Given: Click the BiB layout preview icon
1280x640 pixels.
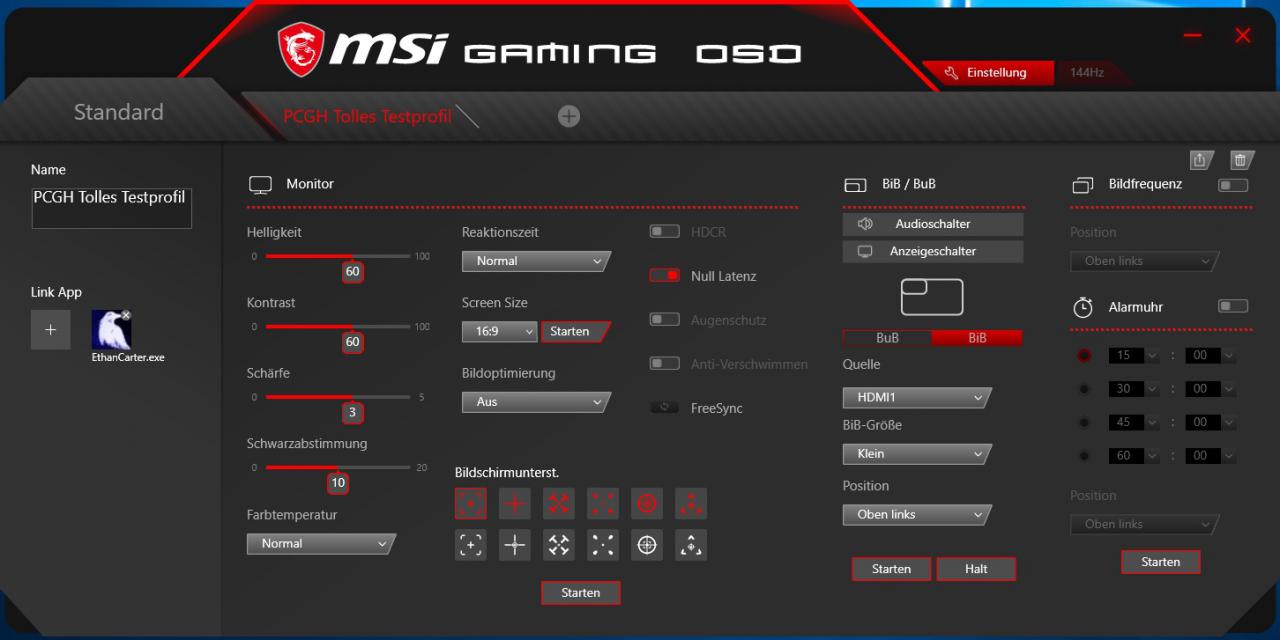Looking at the screenshot, I should [932, 298].
